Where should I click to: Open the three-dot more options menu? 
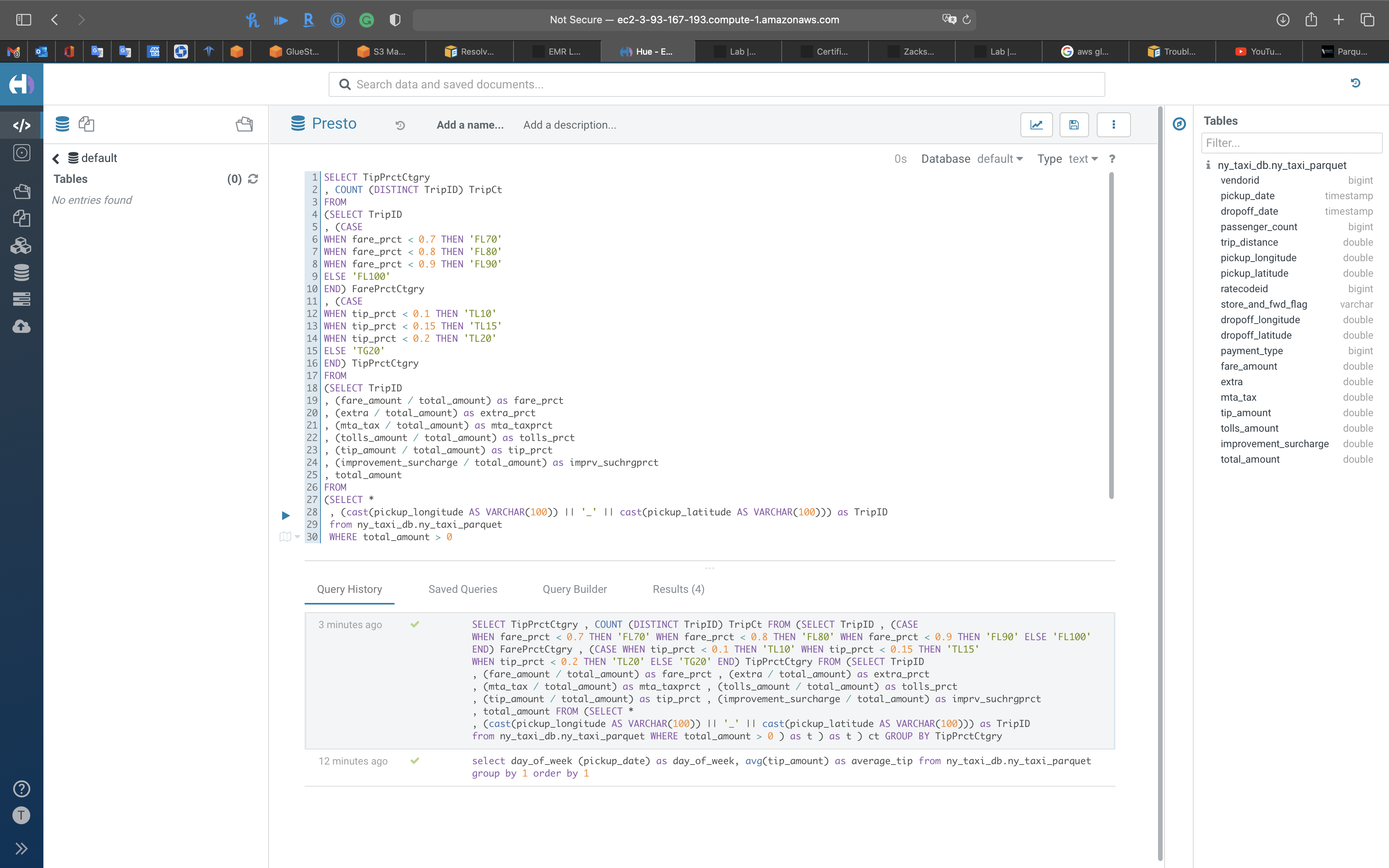pyautogui.click(x=1113, y=124)
